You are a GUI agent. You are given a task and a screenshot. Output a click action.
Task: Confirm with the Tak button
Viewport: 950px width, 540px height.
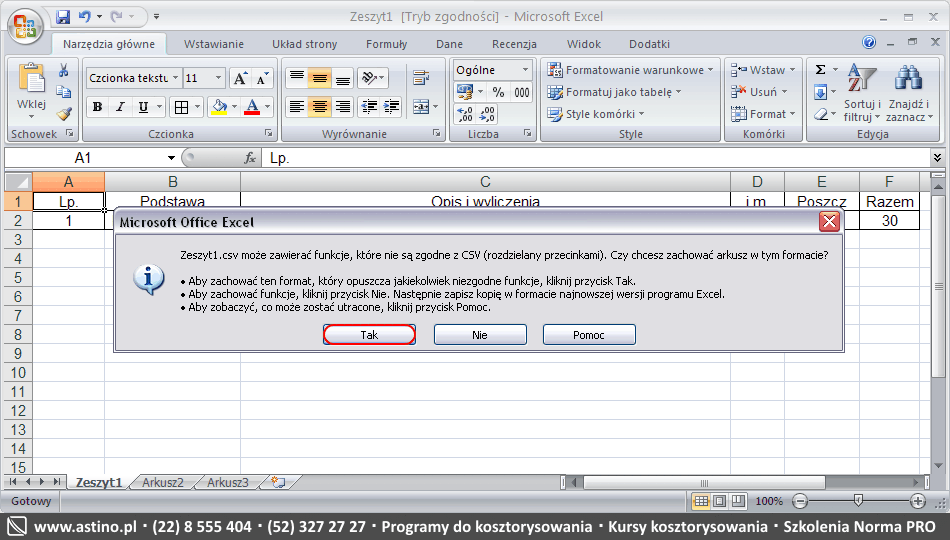[370, 335]
